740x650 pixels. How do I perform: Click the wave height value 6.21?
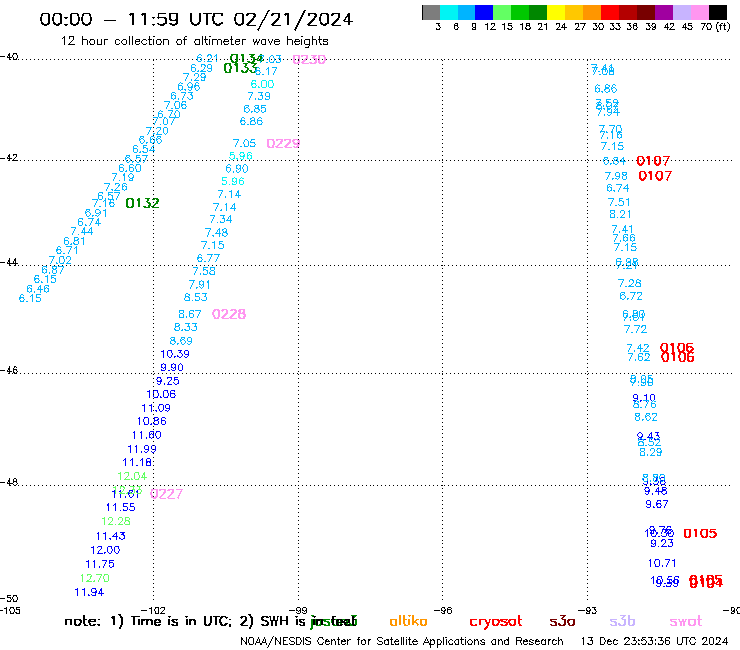pyautogui.click(x=207, y=58)
